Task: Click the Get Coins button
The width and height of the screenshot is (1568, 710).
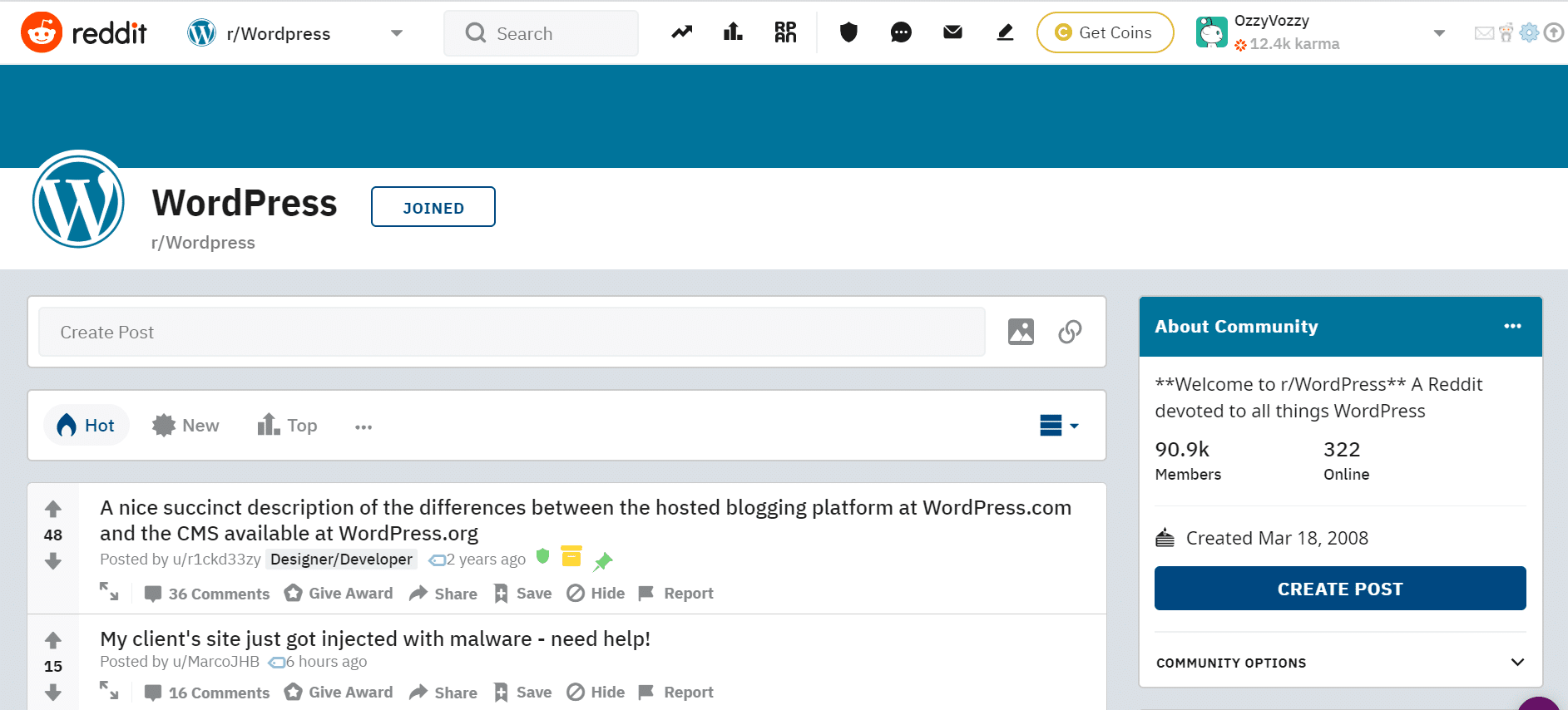Action: (x=1104, y=32)
